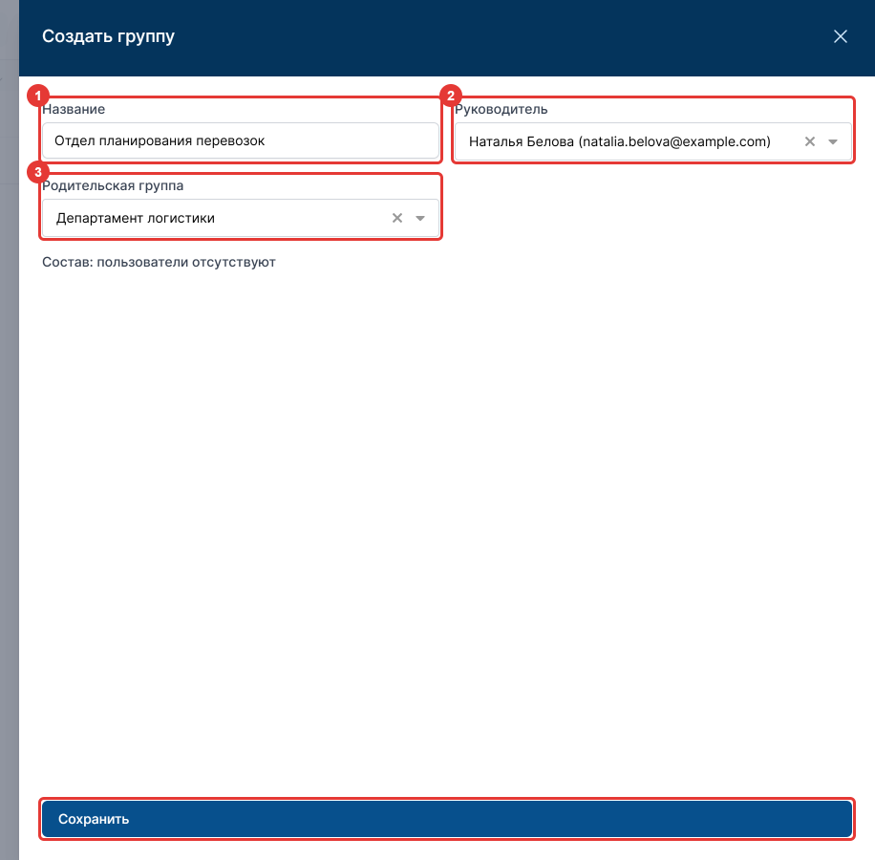This screenshot has height=860, width=875.
Task: Click the Создать группу title
Action: click(x=108, y=36)
